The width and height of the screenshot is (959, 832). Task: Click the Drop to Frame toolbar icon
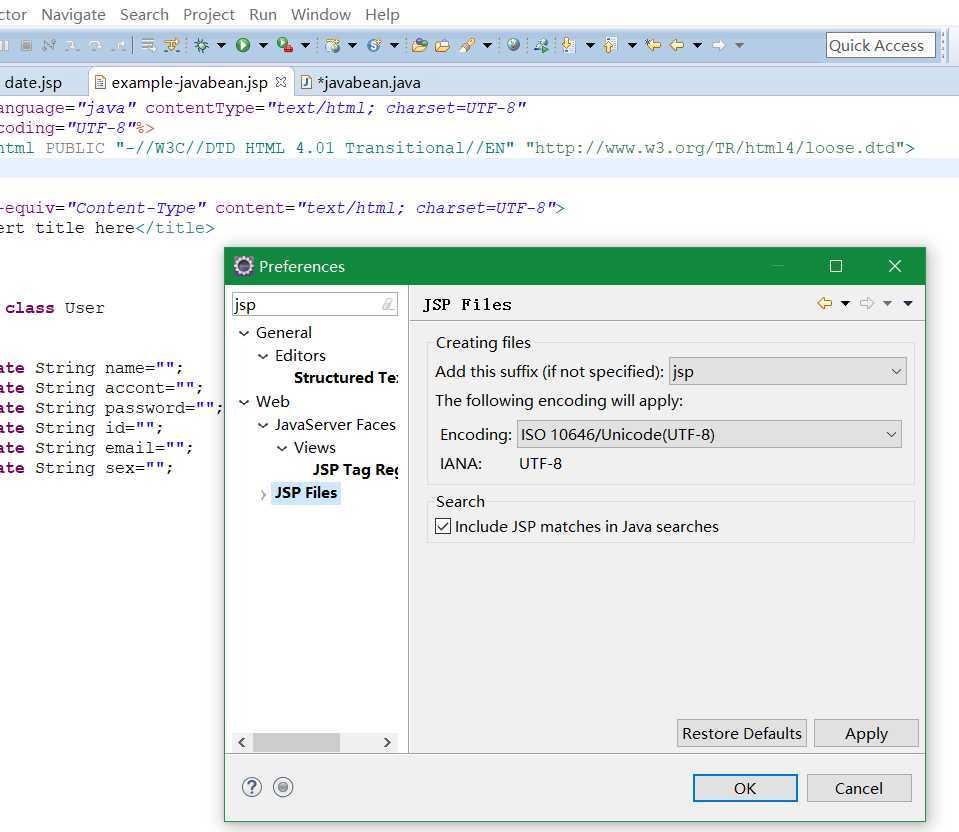pyautogui.click(x=148, y=45)
